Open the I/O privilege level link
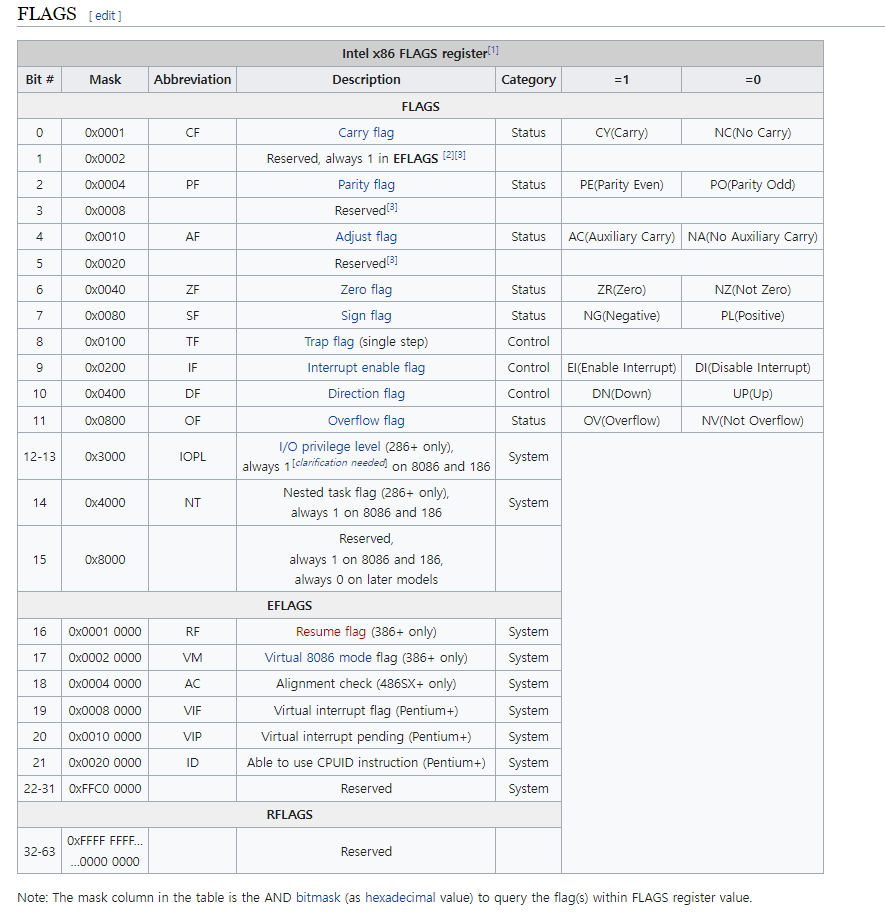This screenshot has height=920, width=885. pyautogui.click(x=329, y=447)
